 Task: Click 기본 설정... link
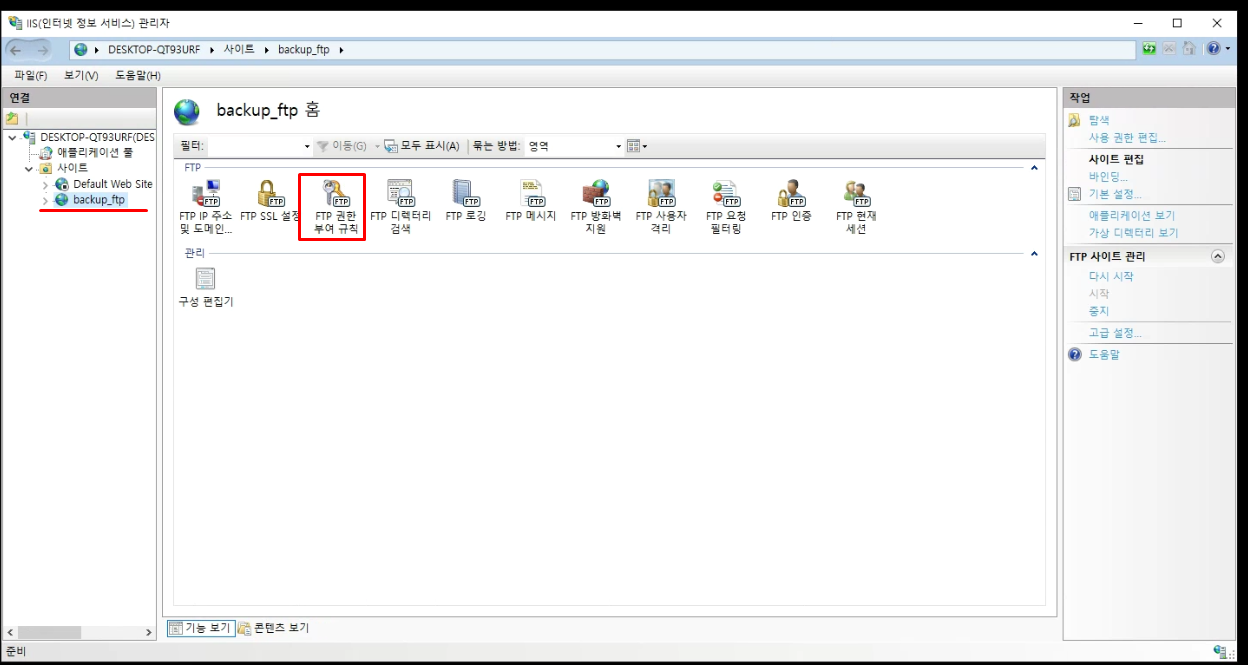tap(1115, 194)
